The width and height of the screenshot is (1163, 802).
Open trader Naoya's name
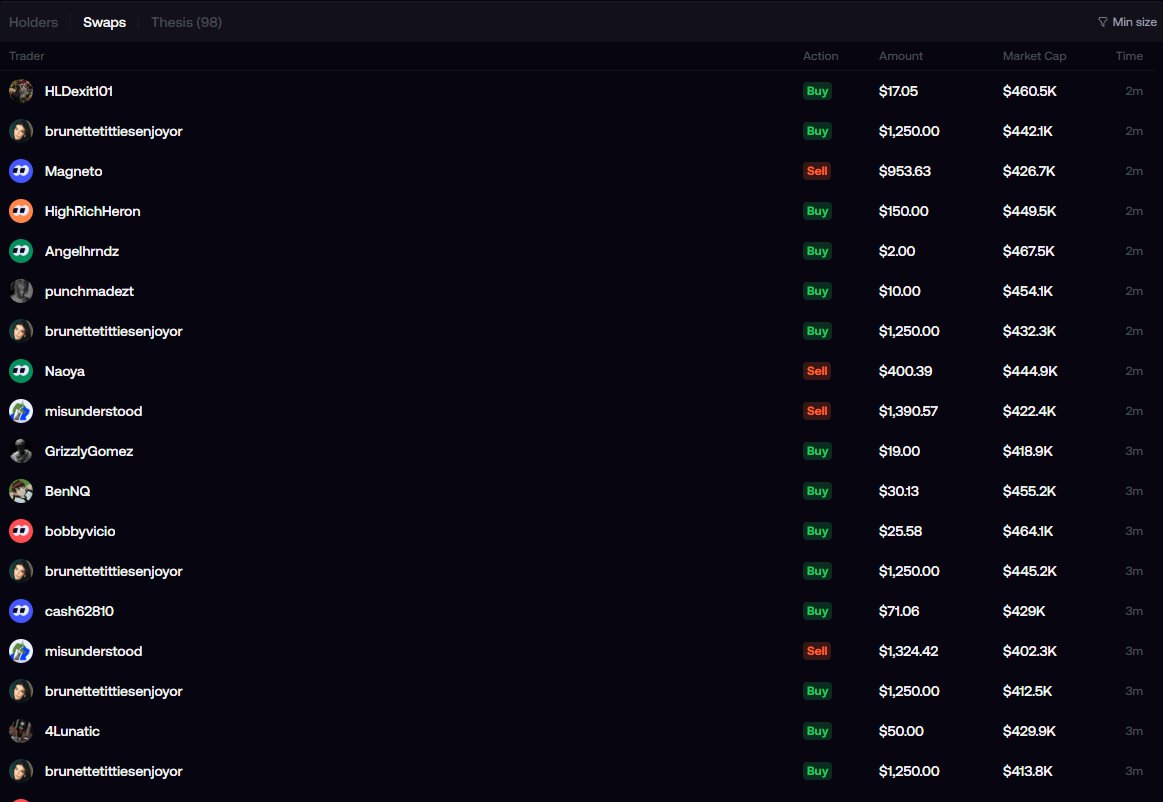click(x=65, y=371)
